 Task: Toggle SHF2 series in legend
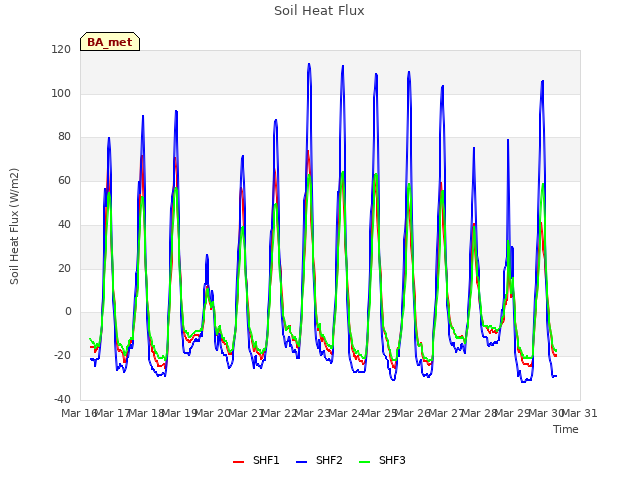(319, 460)
